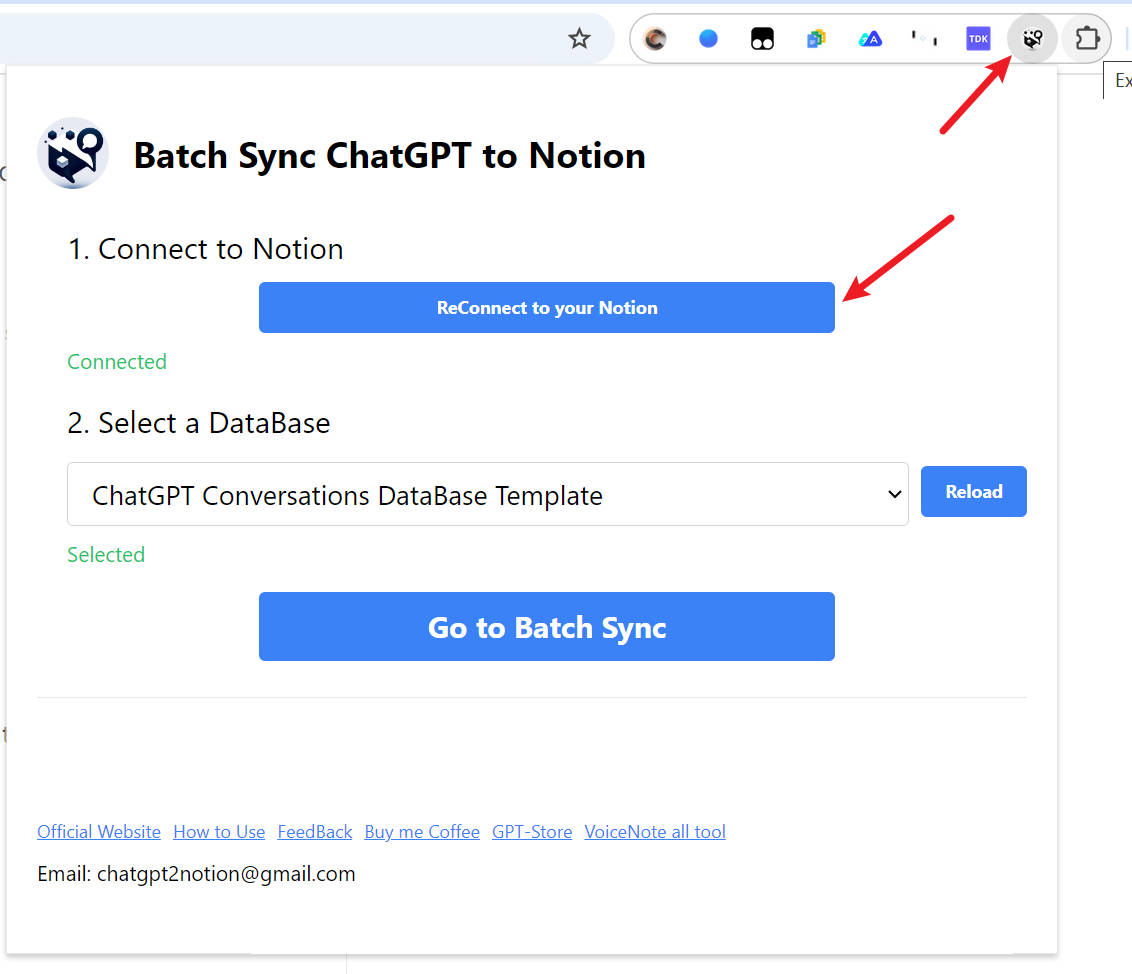This screenshot has width=1132, height=974.
Task: Visit the Buy me Coffee link
Action: click(x=422, y=832)
